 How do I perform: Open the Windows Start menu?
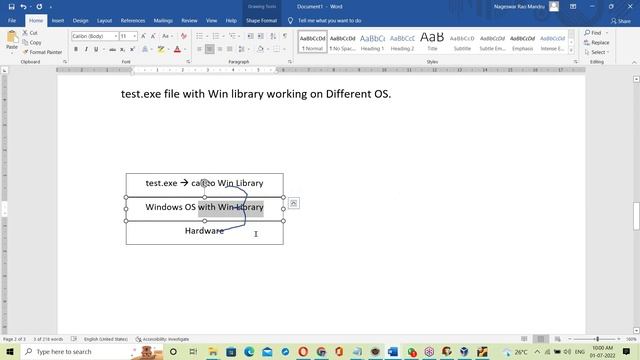(10, 352)
